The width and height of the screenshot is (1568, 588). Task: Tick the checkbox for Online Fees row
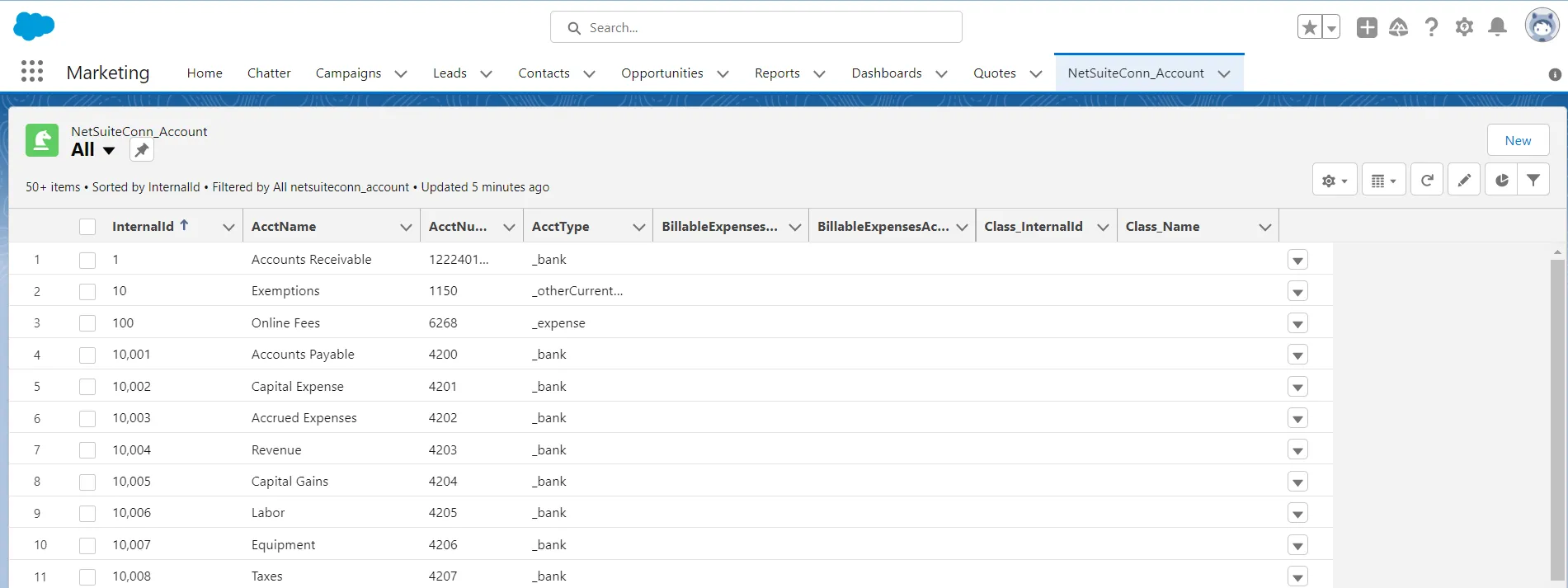coord(87,323)
